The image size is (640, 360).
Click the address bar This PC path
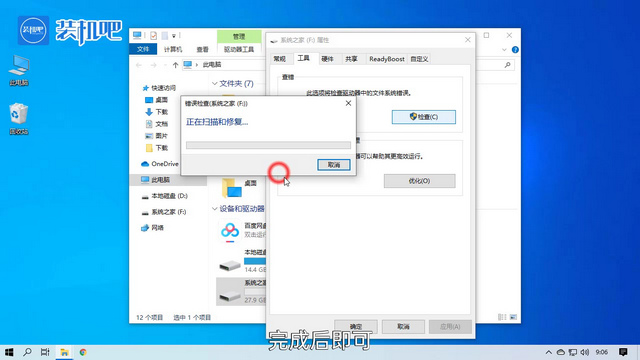pos(212,64)
